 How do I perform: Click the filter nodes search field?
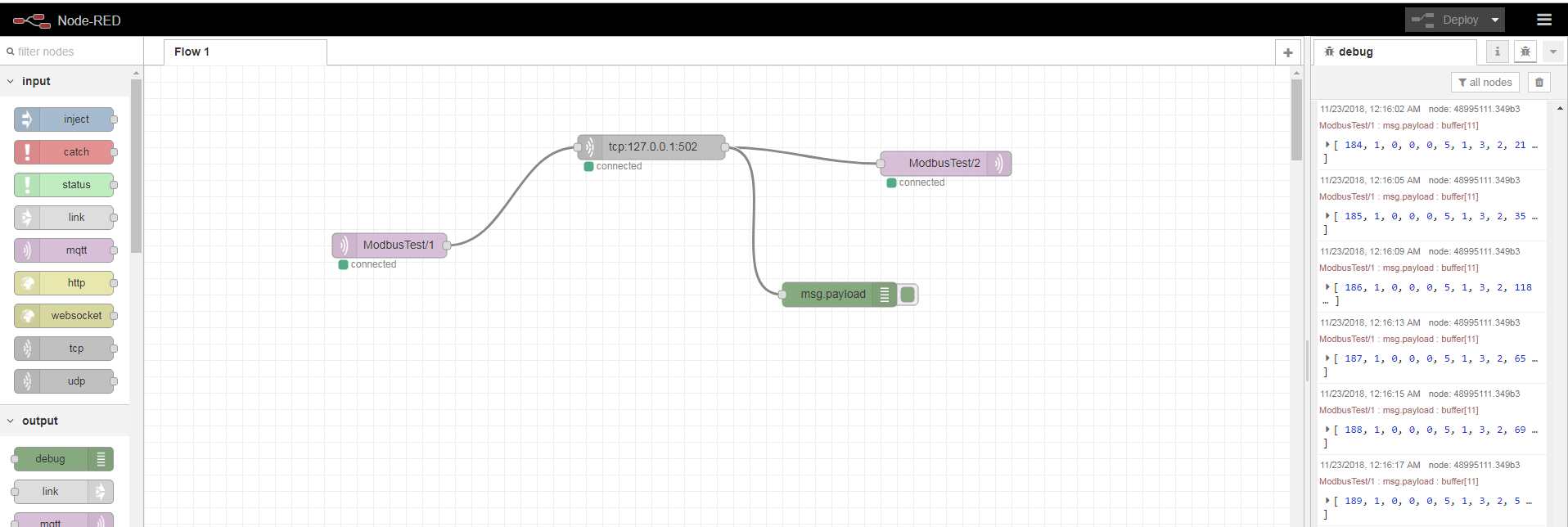tap(74, 52)
